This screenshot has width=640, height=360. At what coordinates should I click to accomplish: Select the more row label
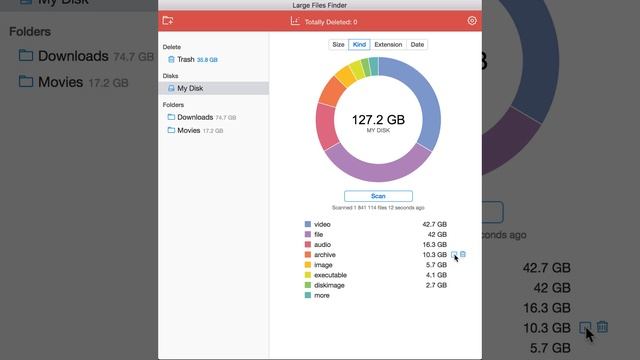[322, 296]
